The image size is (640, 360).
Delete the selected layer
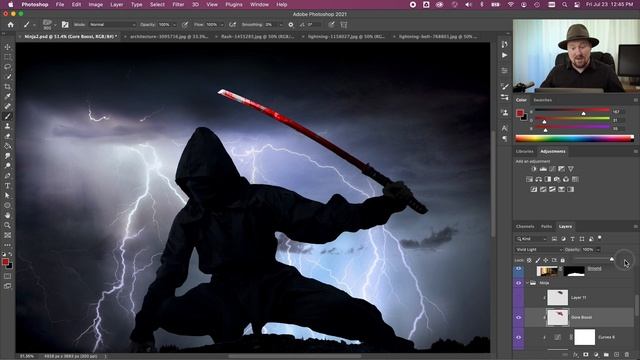click(627, 355)
